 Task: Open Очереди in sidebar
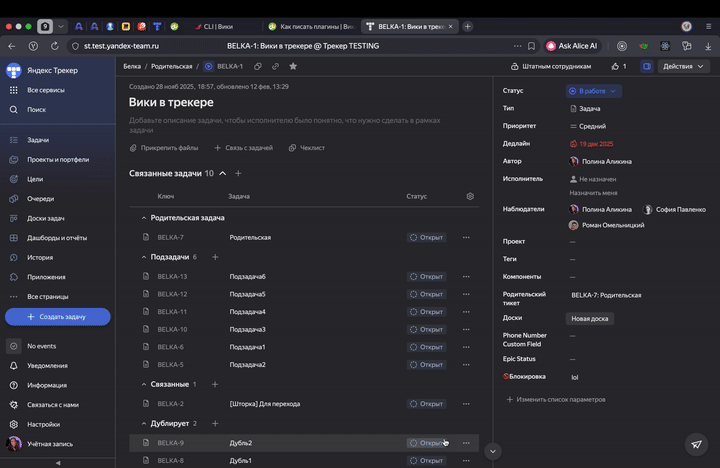[x=40, y=198]
